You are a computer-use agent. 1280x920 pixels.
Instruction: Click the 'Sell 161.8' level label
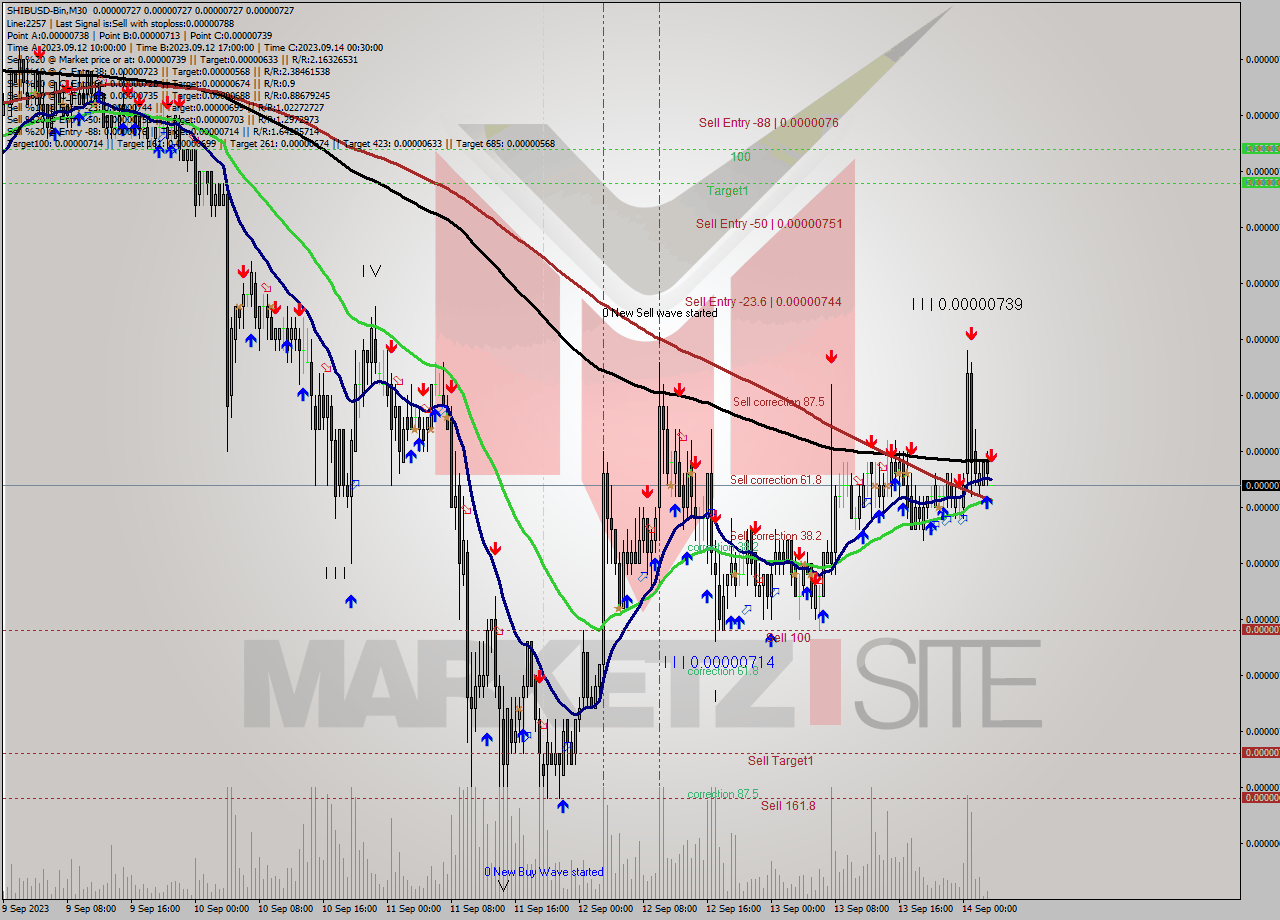coord(788,805)
